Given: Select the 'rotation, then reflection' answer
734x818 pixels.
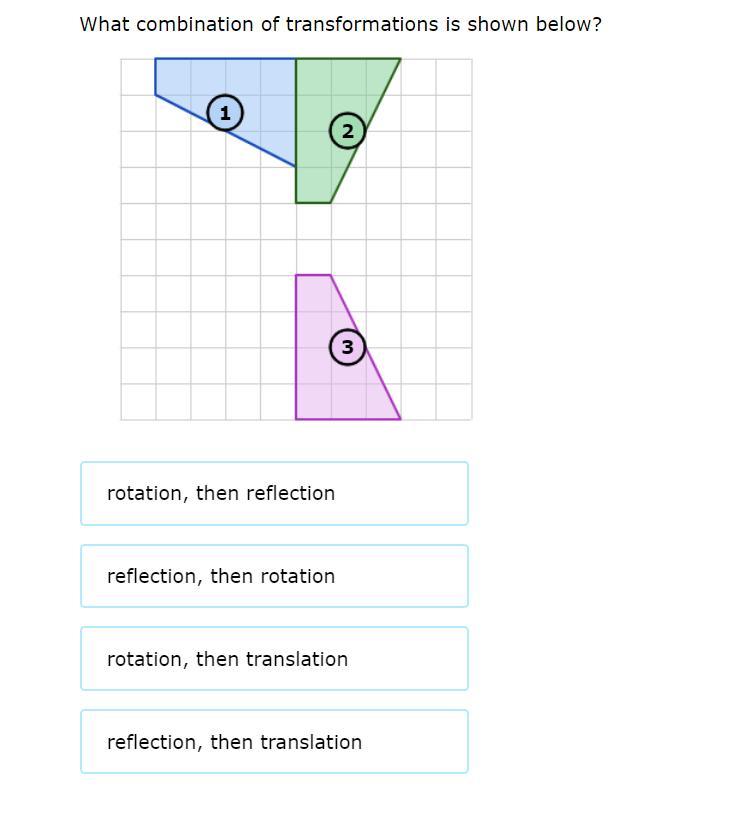Looking at the screenshot, I should pyautogui.click(x=274, y=493).
